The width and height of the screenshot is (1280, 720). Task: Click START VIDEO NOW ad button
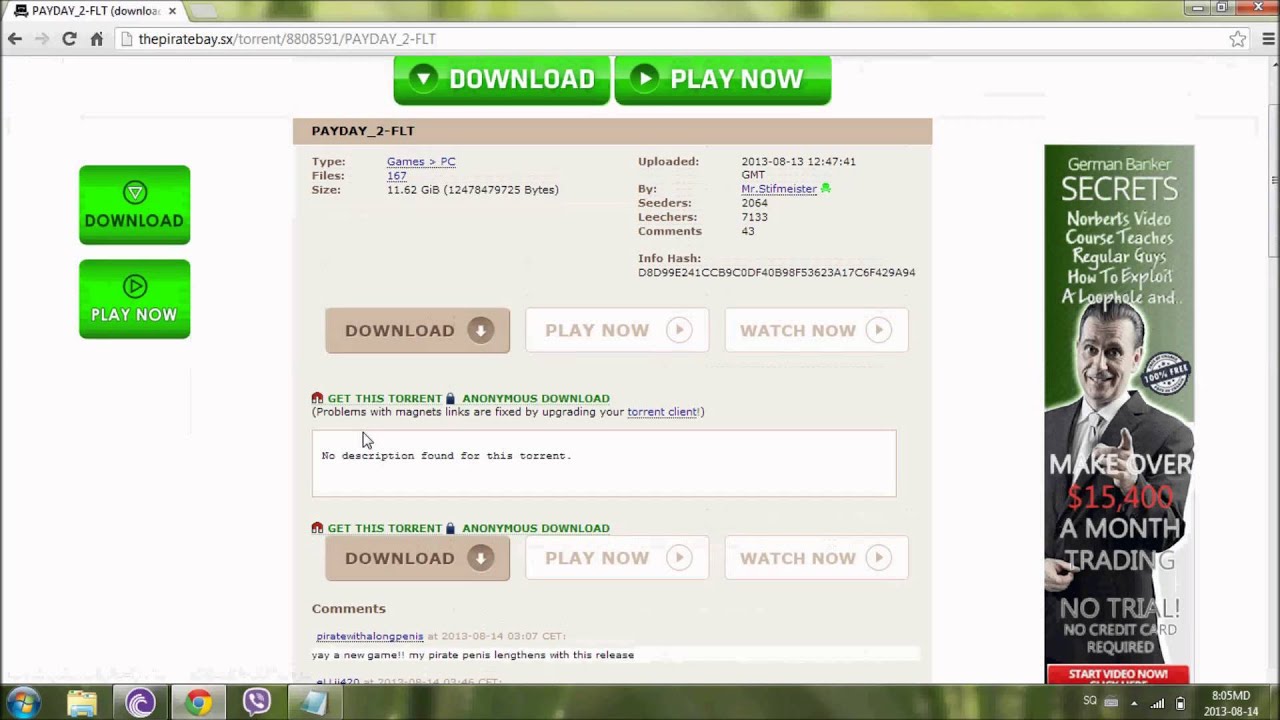pos(1118,675)
